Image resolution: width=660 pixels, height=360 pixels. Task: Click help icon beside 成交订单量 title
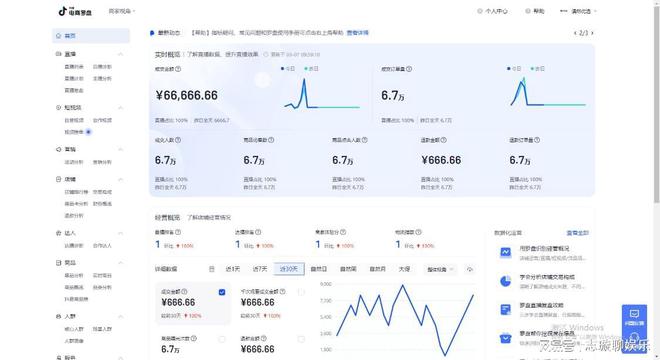[x=409, y=69]
